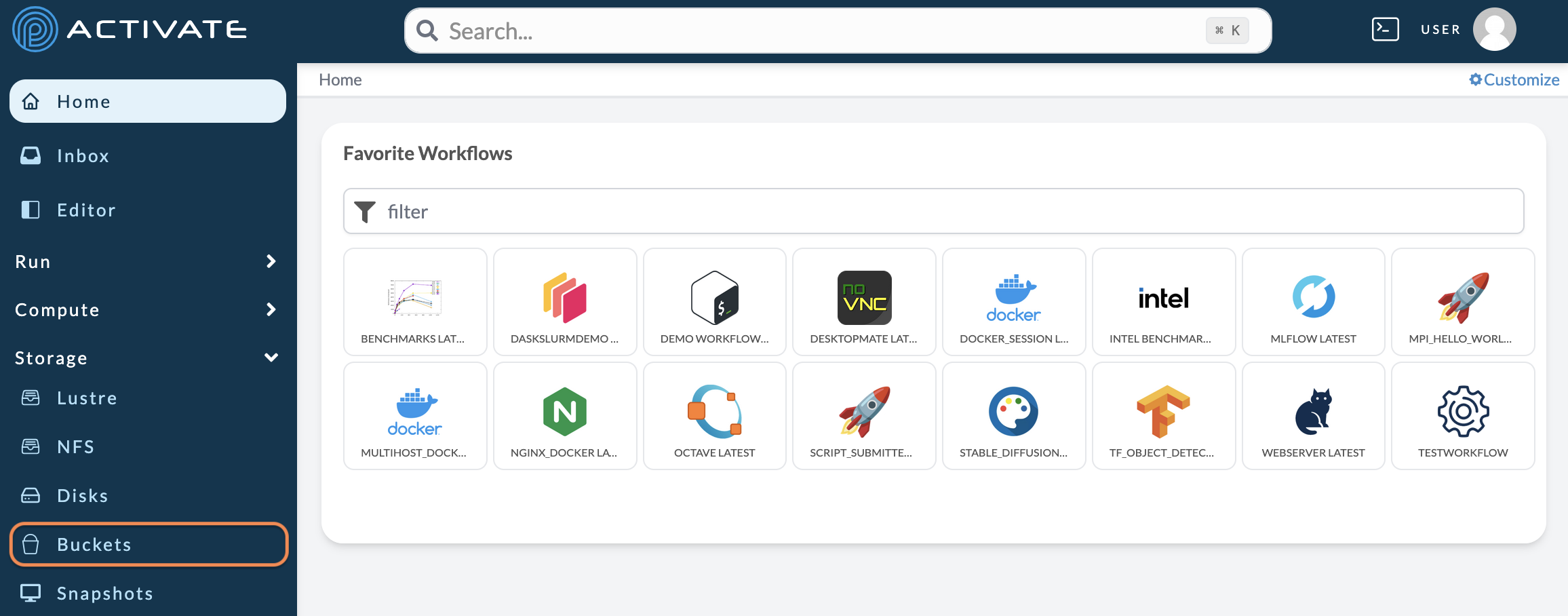
Task: Click the Activate logo icon
Action: coord(35,29)
